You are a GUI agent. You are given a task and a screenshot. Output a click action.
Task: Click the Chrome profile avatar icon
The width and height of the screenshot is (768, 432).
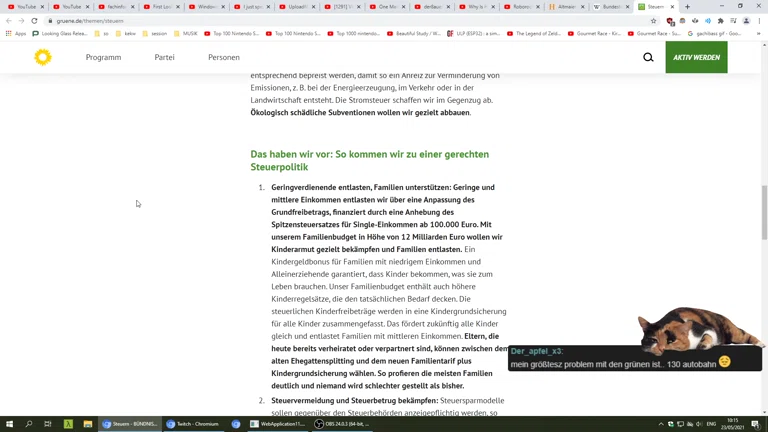click(x=746, y=20)
